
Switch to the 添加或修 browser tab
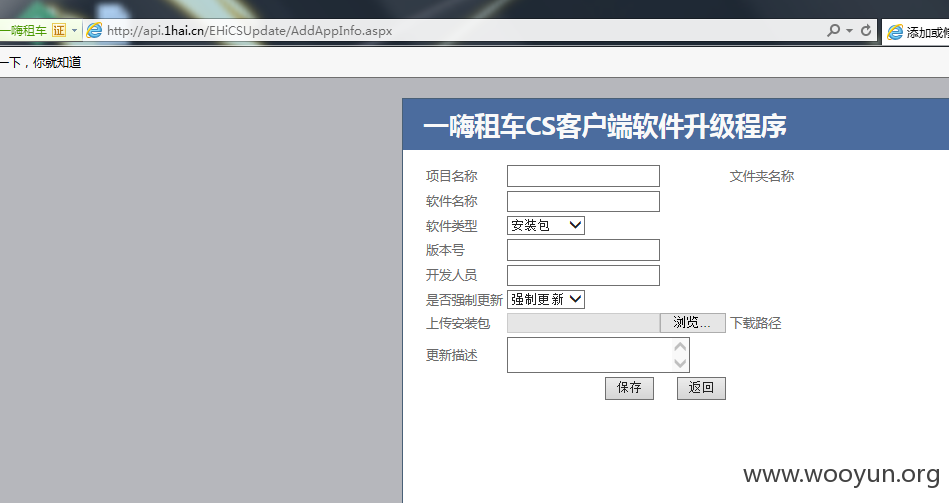point(917,32)
